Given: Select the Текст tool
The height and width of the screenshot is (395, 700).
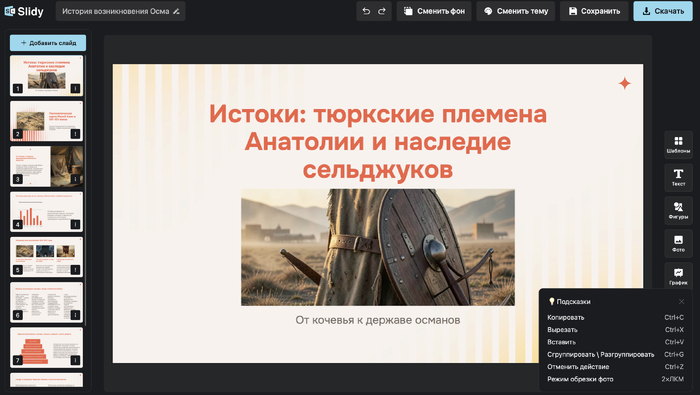Looking at the screenshot, I should (678, 178).
